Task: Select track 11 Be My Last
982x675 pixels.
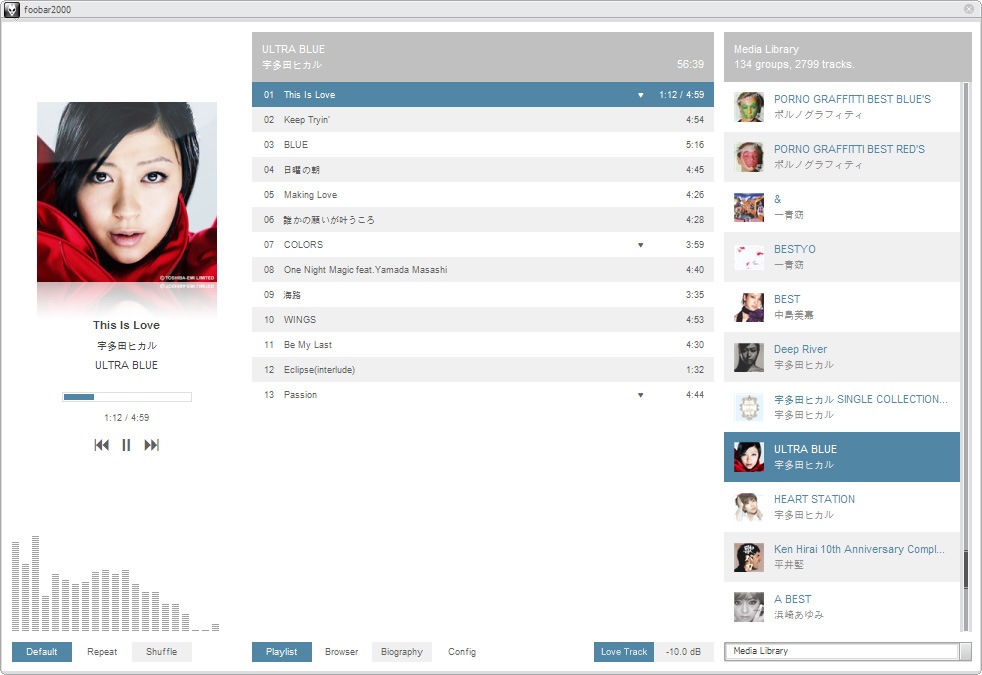Action: (x=483, y=344)
